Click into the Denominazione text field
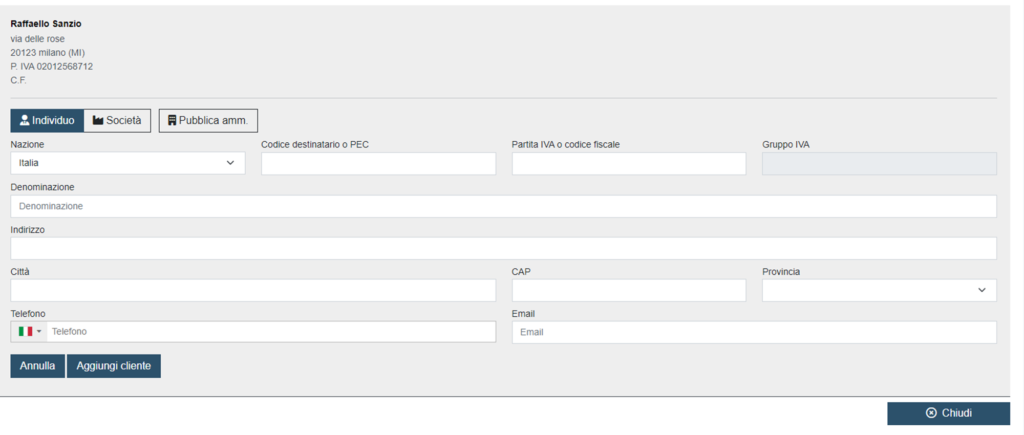Screen dimensions: 1024x435 pyautogui.click(x=504, y=206)
